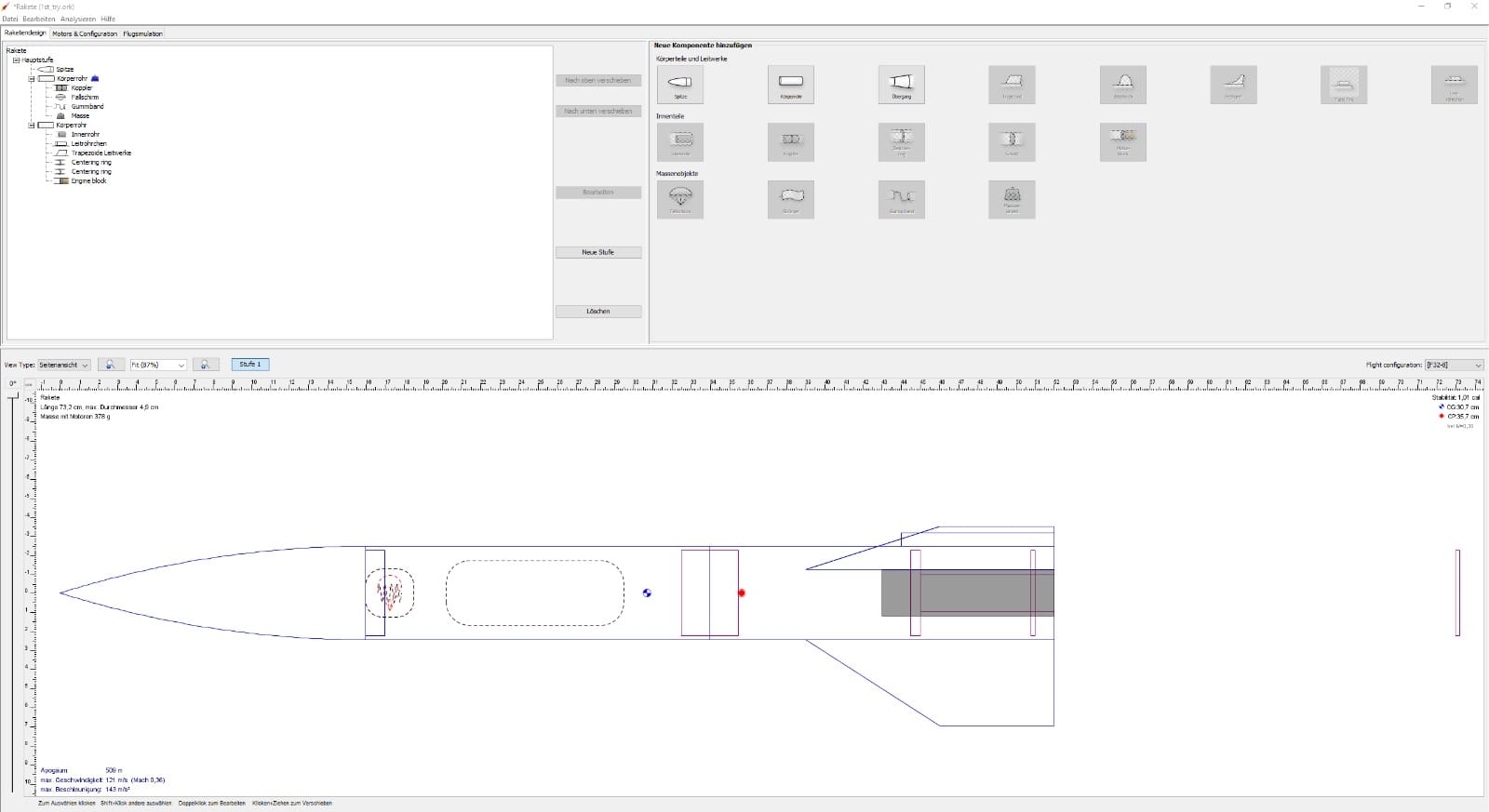Click the zoom in magnifier button
Image resolution: width=1489 pixels, height=812 pixels.
206,365
